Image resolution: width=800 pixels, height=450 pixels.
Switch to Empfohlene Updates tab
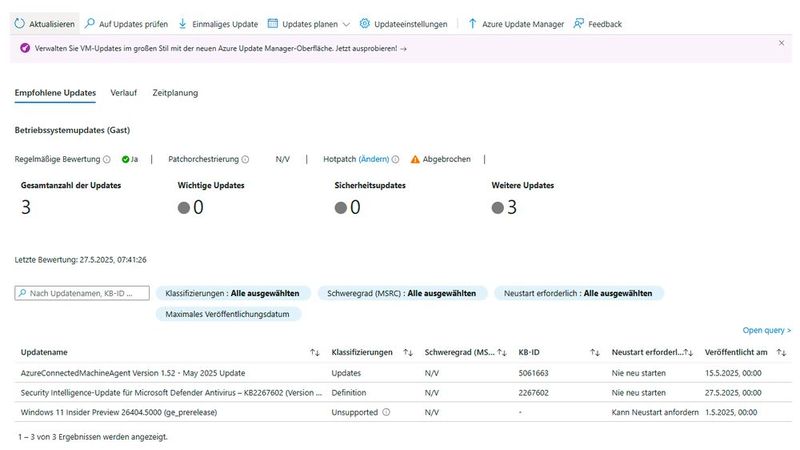[55, 93]
